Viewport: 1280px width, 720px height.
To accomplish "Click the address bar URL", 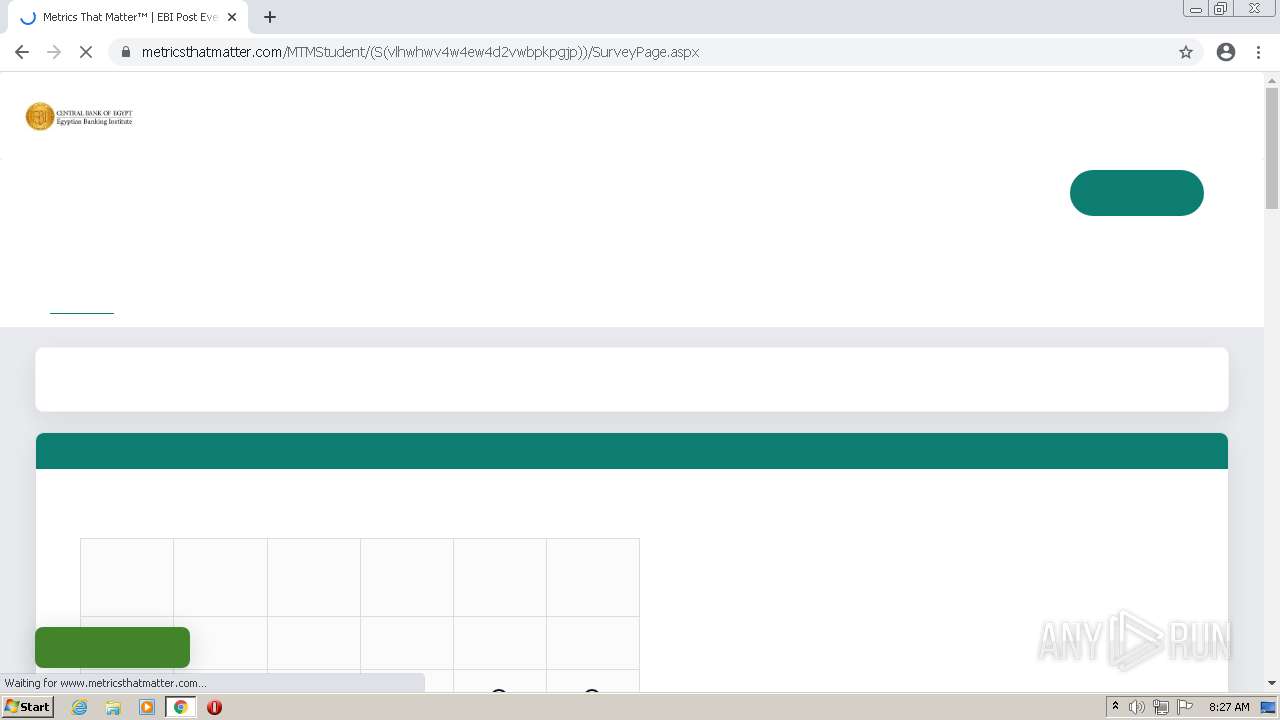I will tap(420, 52).
